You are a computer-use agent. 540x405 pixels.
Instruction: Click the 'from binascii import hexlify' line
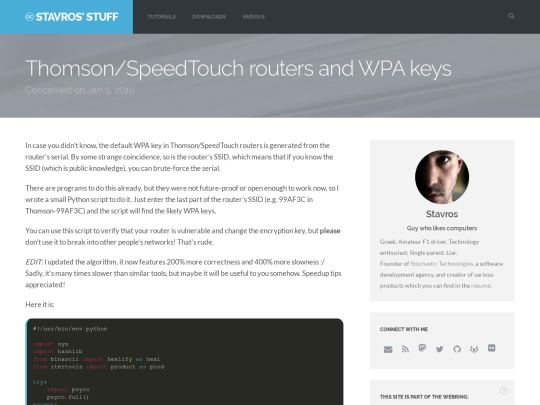tap(96, 359)
